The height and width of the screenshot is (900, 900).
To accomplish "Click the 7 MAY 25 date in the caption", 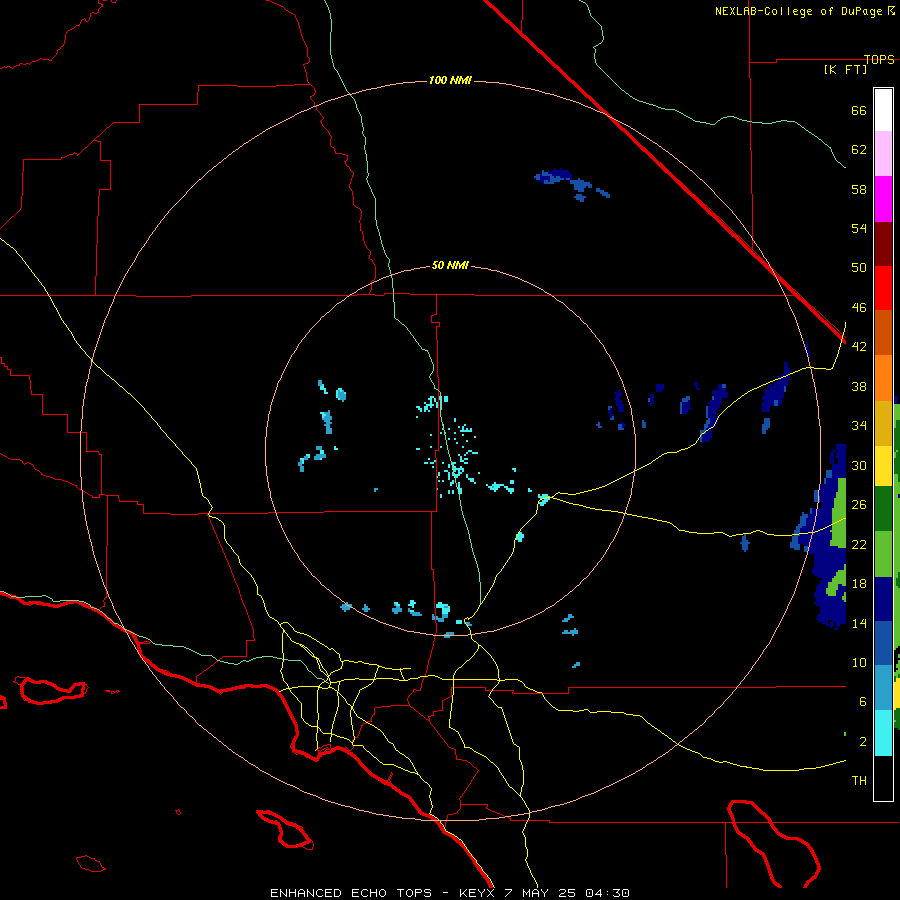I will point(542,893).
